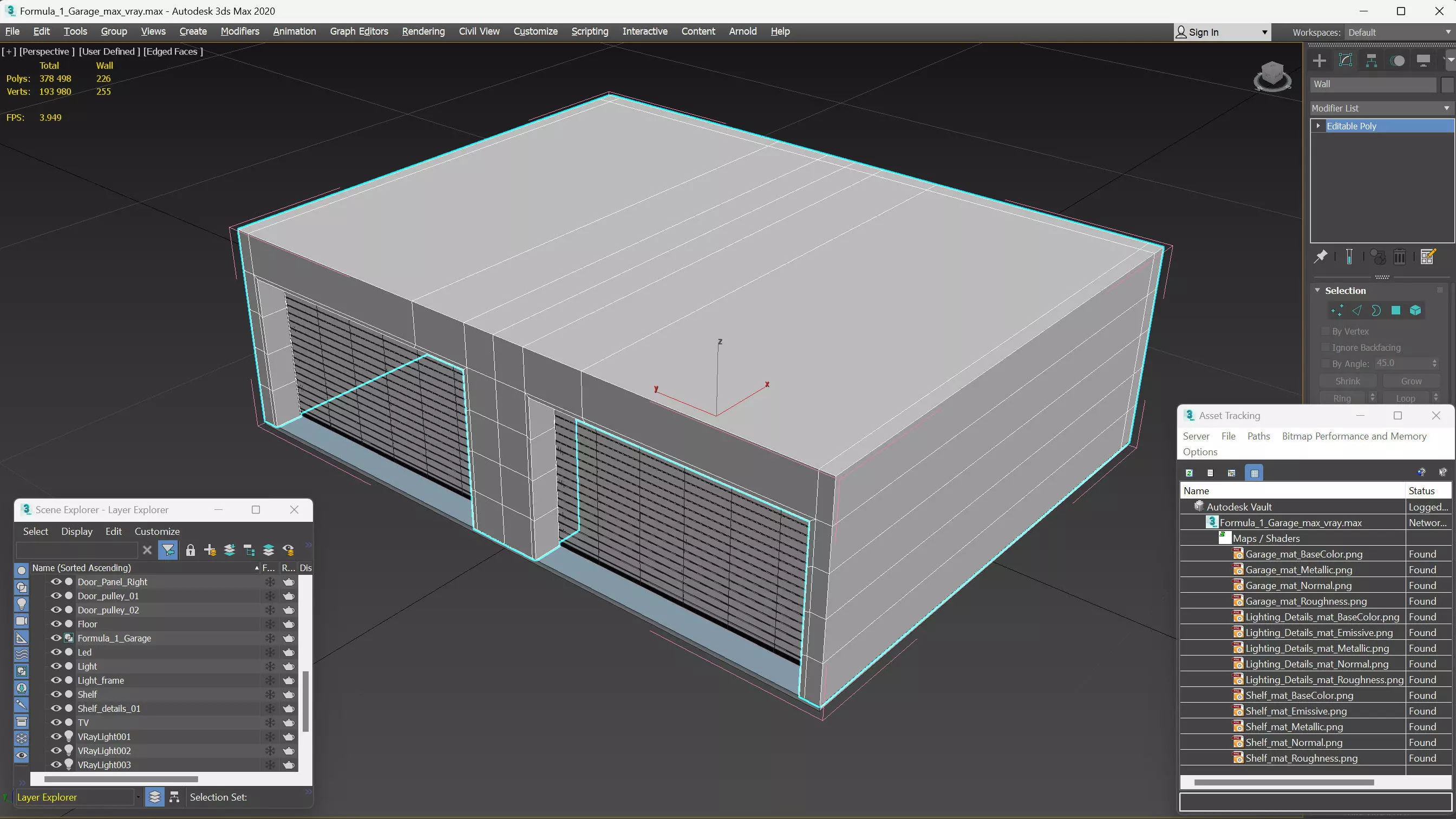This screenshot has width=1456, height=819.
Task: Hide the TV object via eye icon
Action: pos(56,722)
